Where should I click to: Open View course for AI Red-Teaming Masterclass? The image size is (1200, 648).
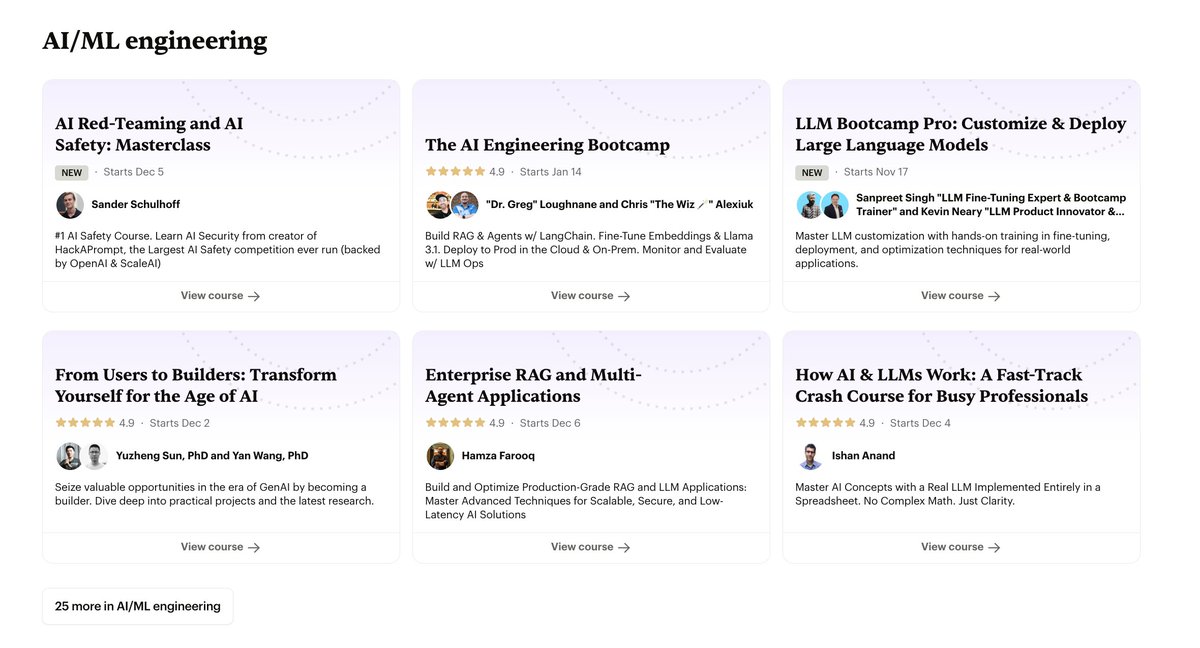click(221, 296)
